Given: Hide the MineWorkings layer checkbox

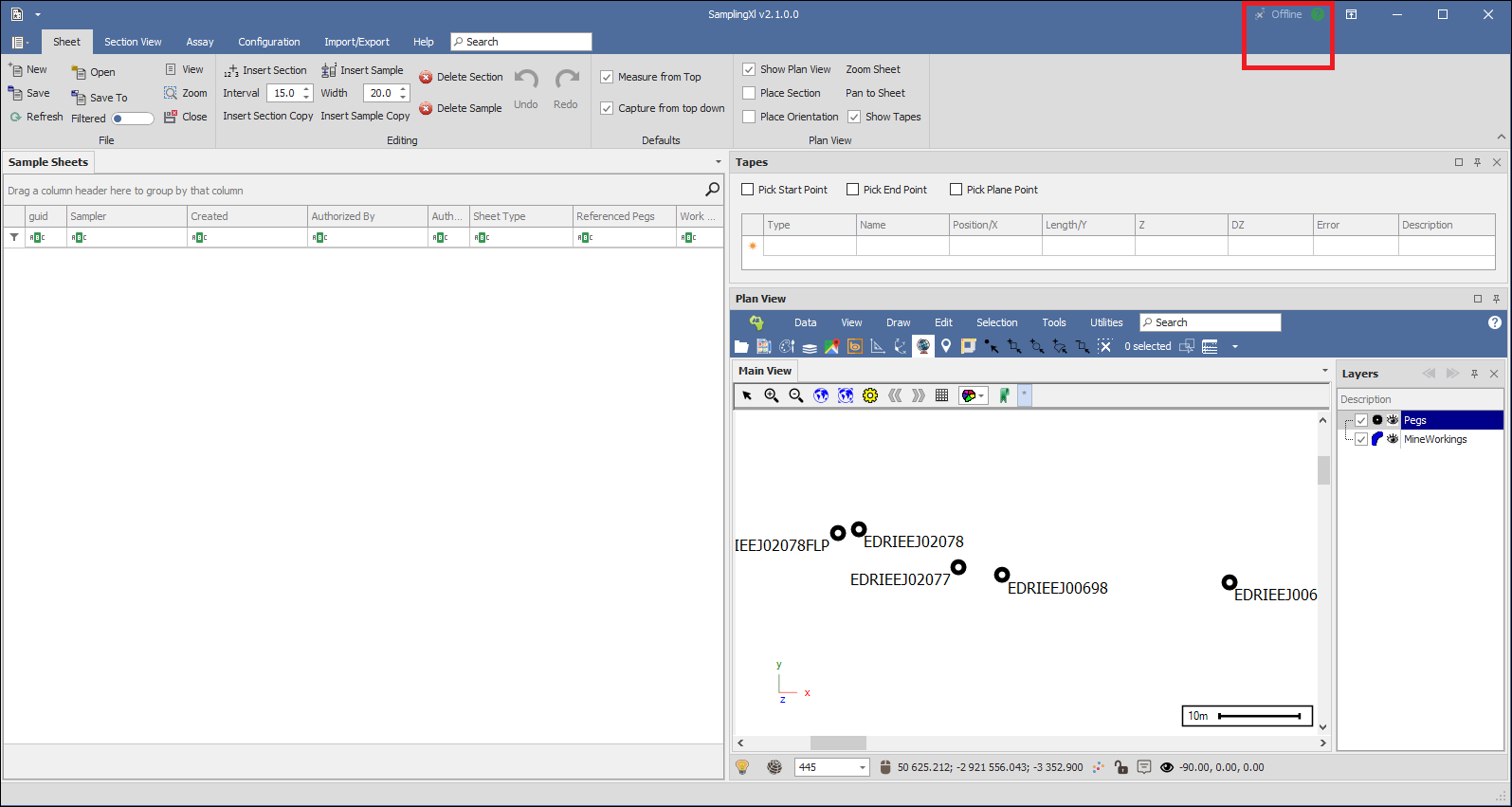Looking at the screenshot, I should click(x=1361, y=439).
